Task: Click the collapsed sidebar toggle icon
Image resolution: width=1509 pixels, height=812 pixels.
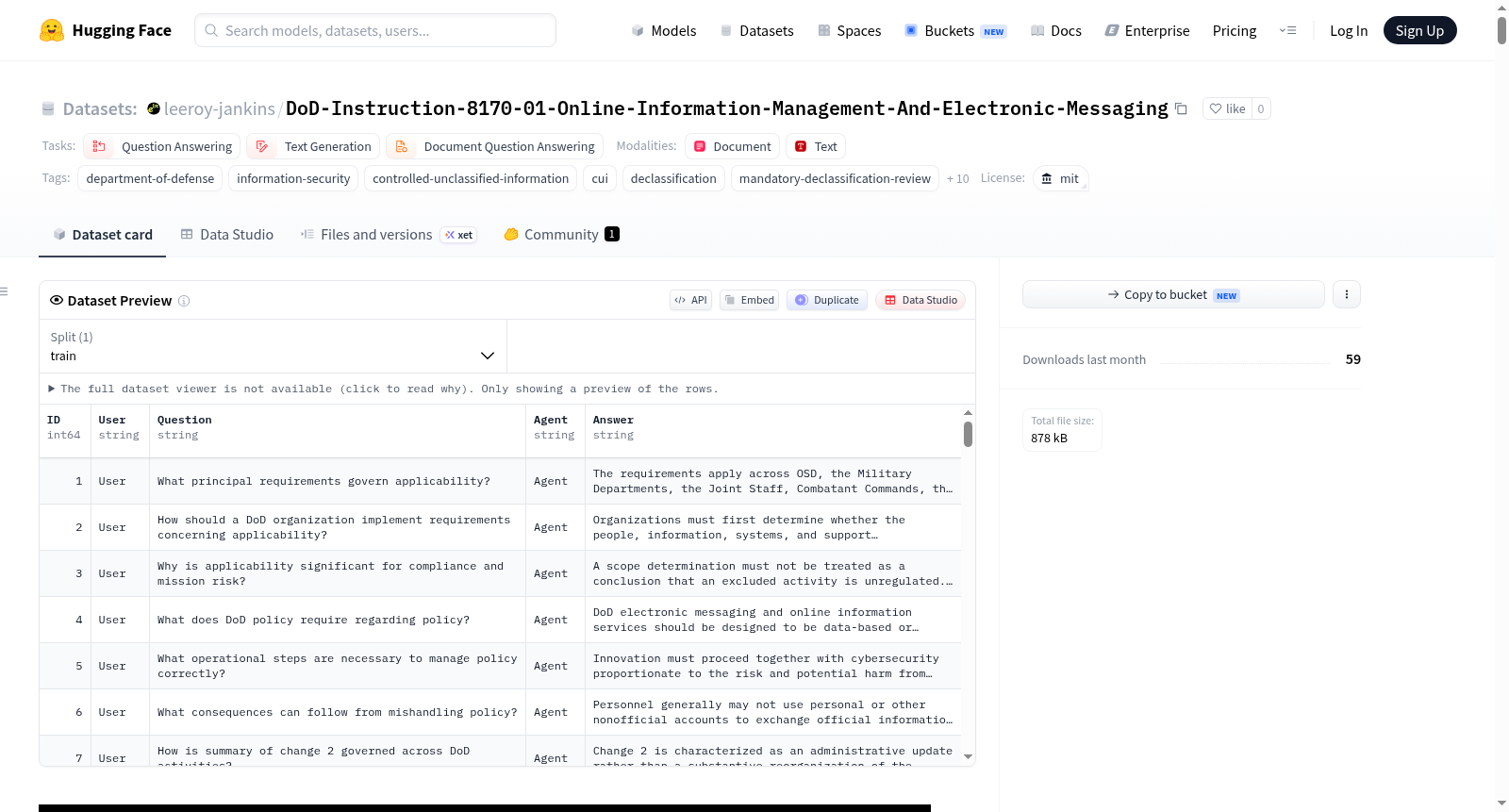Action: [5, 291]
